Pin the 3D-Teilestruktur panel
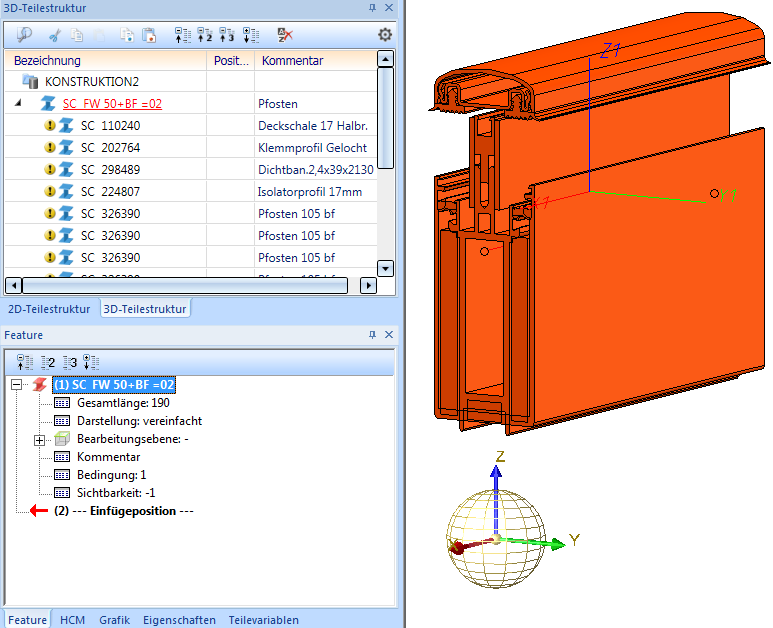 click(x=373, y=8)
